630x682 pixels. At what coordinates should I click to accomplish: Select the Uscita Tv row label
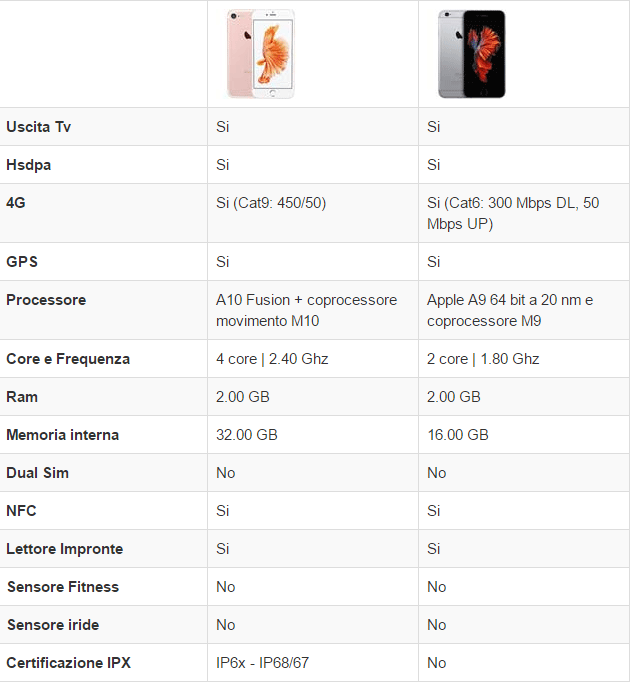click(x=38, y=127)
